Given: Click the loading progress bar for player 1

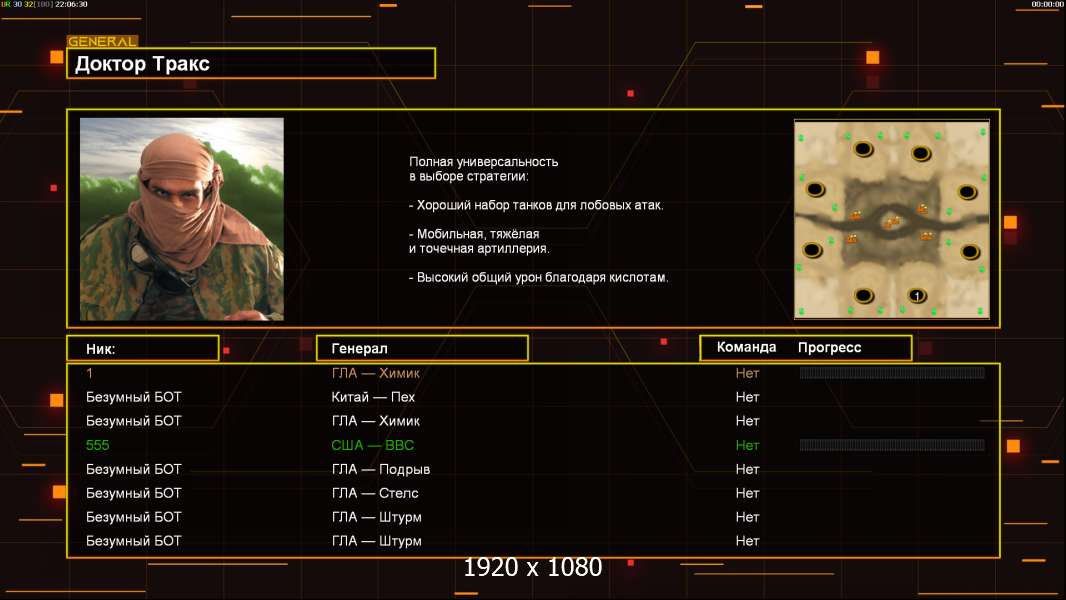Looking at the screenshot, I should [x=892, y=372].
